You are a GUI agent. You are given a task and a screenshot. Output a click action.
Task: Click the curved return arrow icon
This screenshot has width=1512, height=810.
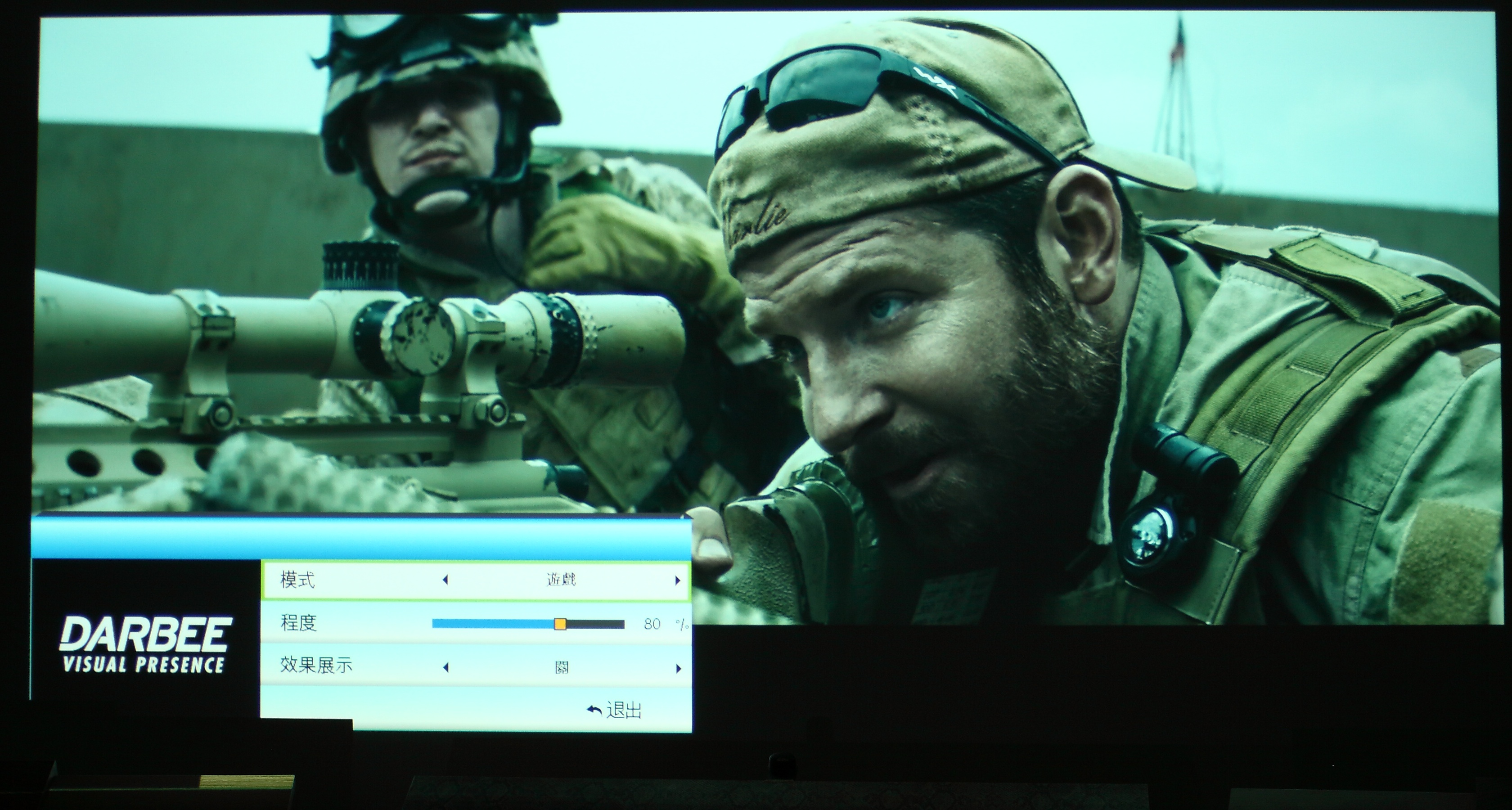tap(594, 711)
